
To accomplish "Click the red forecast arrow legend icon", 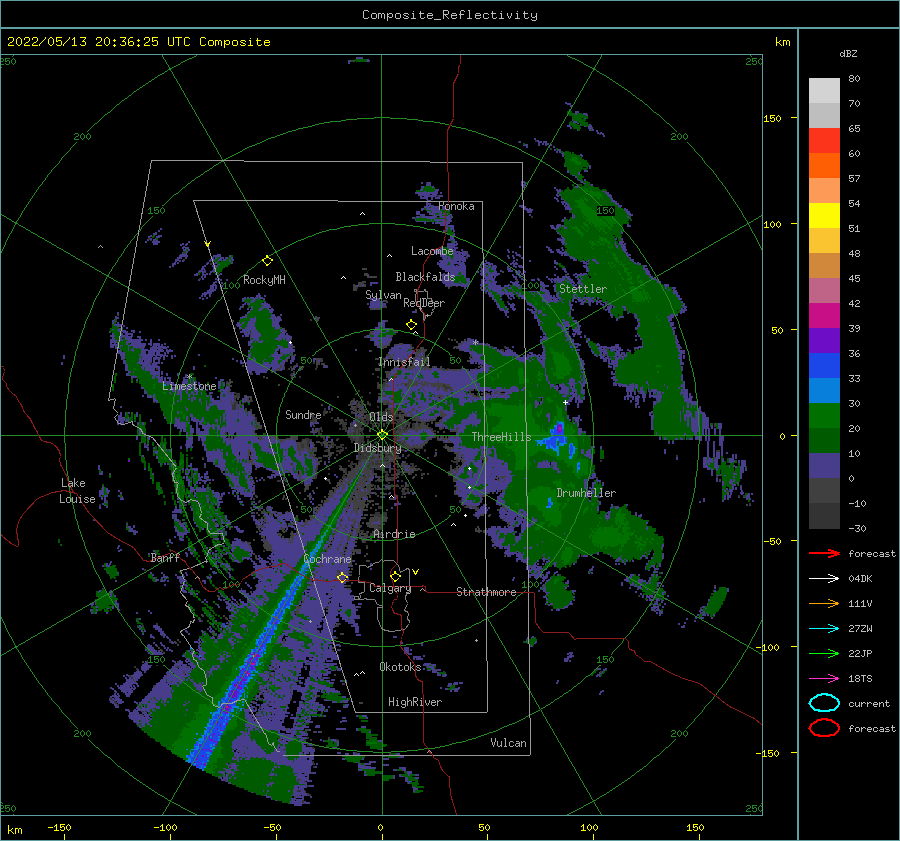I will click(824, 553).
